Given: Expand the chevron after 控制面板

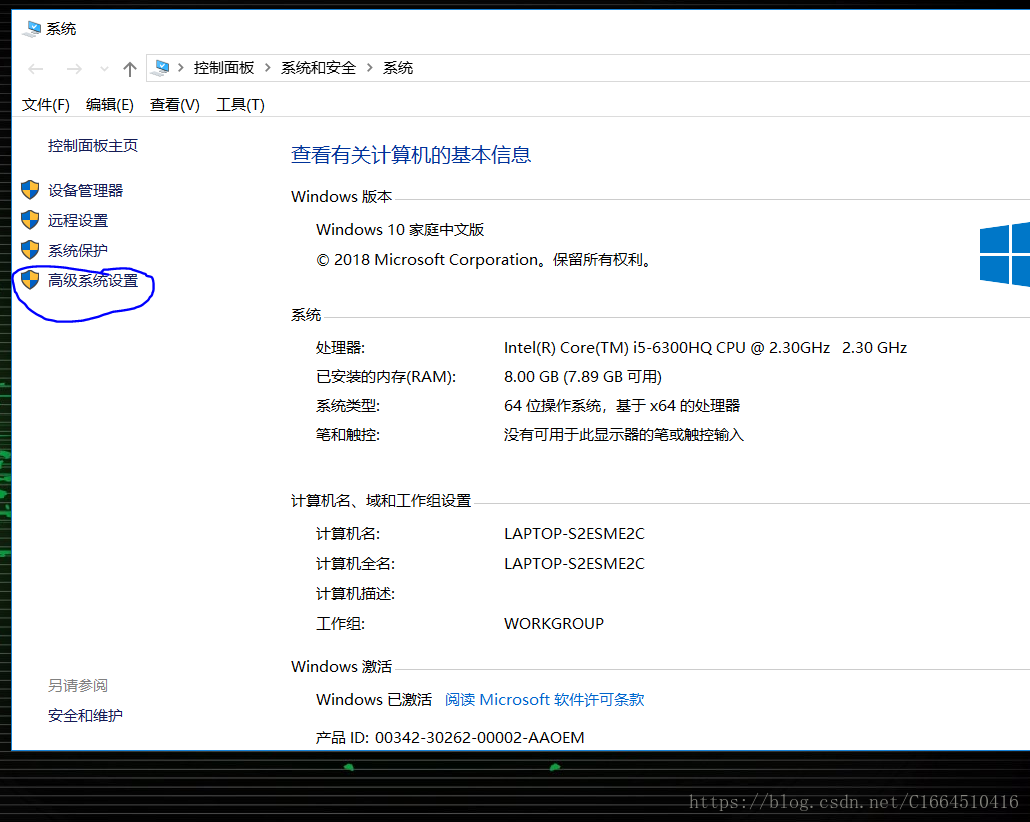Looking at the screenshot, I should tap(267, 68).
